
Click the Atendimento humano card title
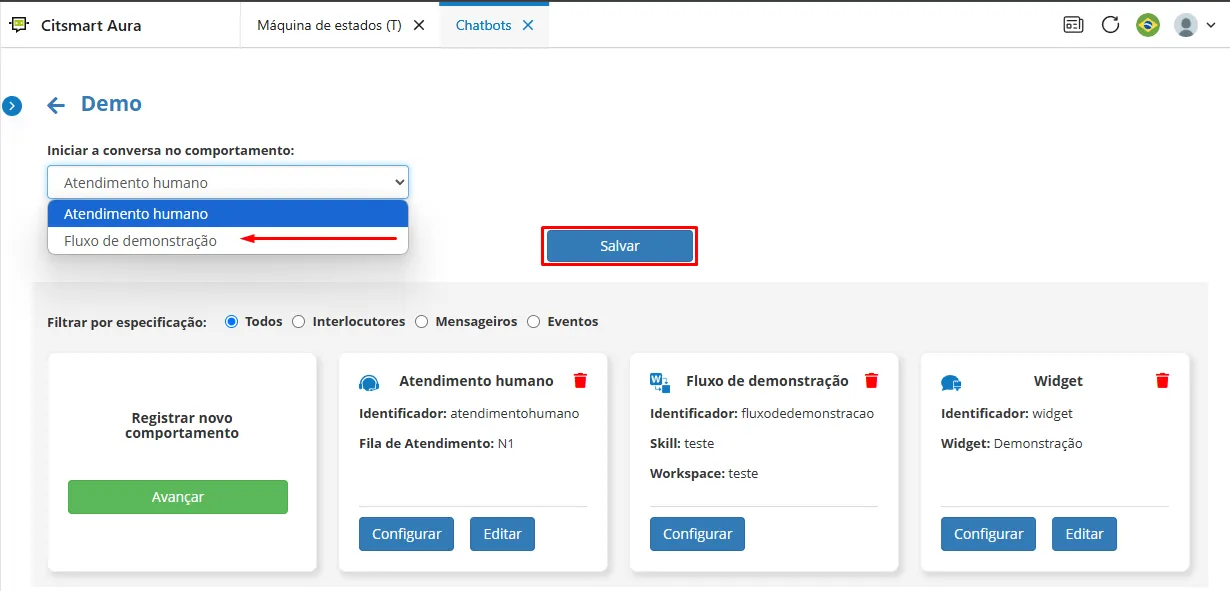pos(476,381)
